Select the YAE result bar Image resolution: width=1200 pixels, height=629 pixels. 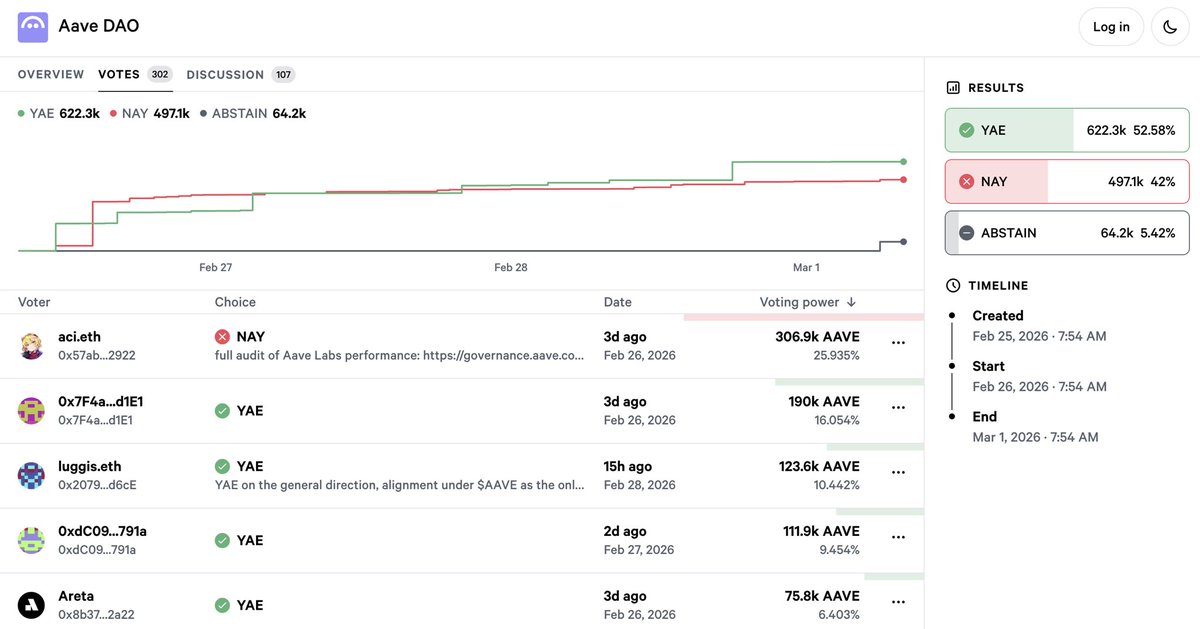[1067, 130]
